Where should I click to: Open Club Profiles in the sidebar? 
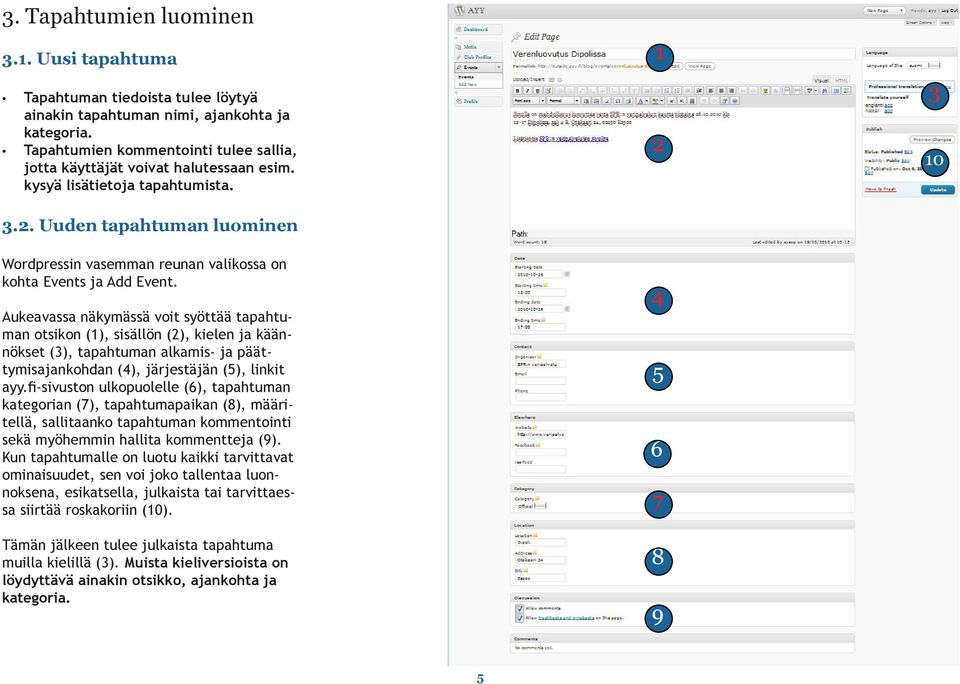pos(478,57)
